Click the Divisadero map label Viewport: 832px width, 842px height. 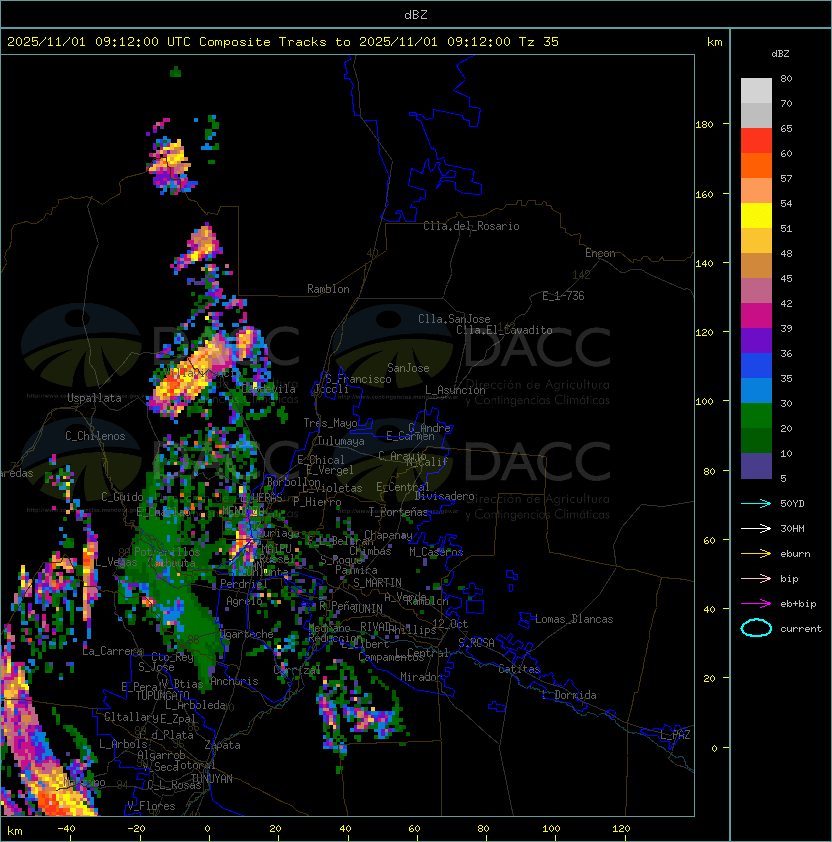pos(444,496)
